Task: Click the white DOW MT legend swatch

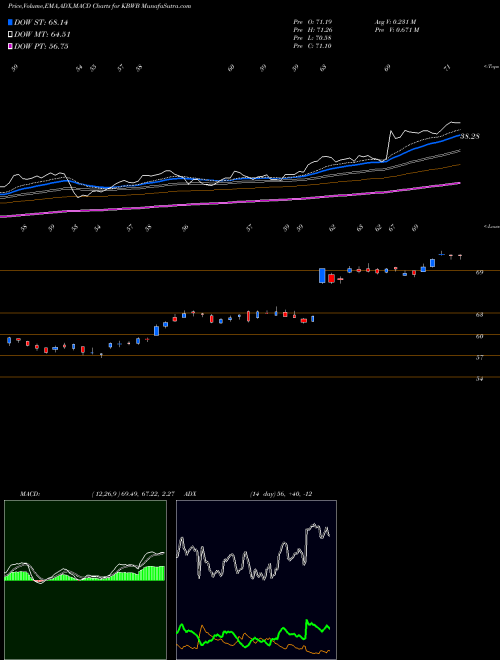Action: coord(10,35)
